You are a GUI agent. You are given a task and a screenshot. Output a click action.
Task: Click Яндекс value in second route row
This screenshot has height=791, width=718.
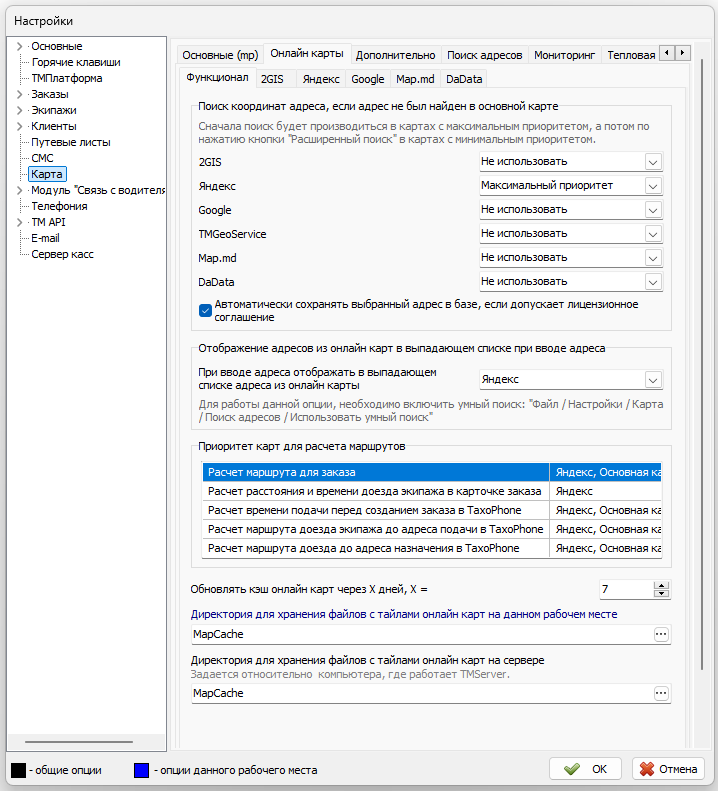tap(574, 491)
